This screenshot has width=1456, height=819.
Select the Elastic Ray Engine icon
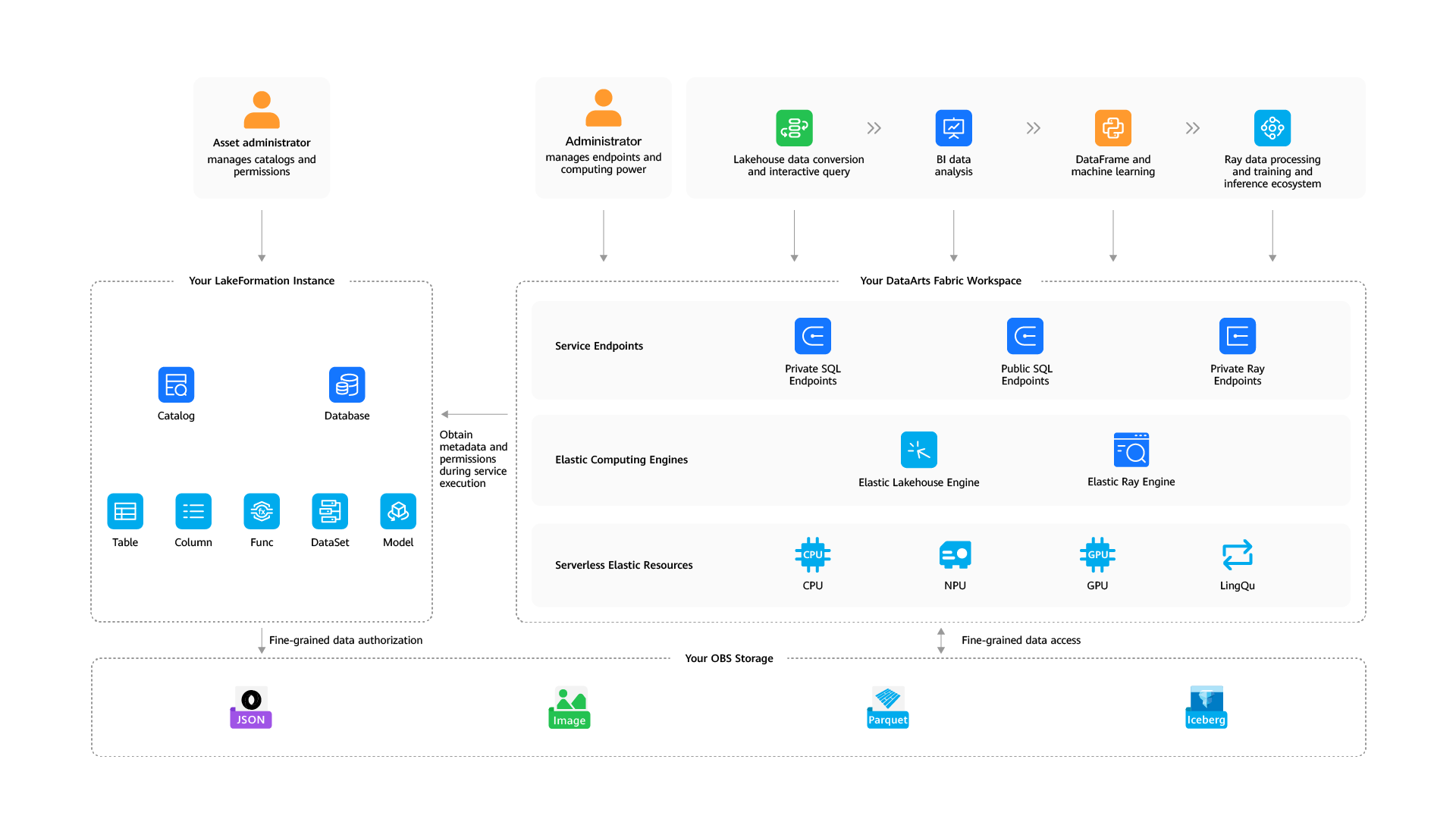(1131, 450)
